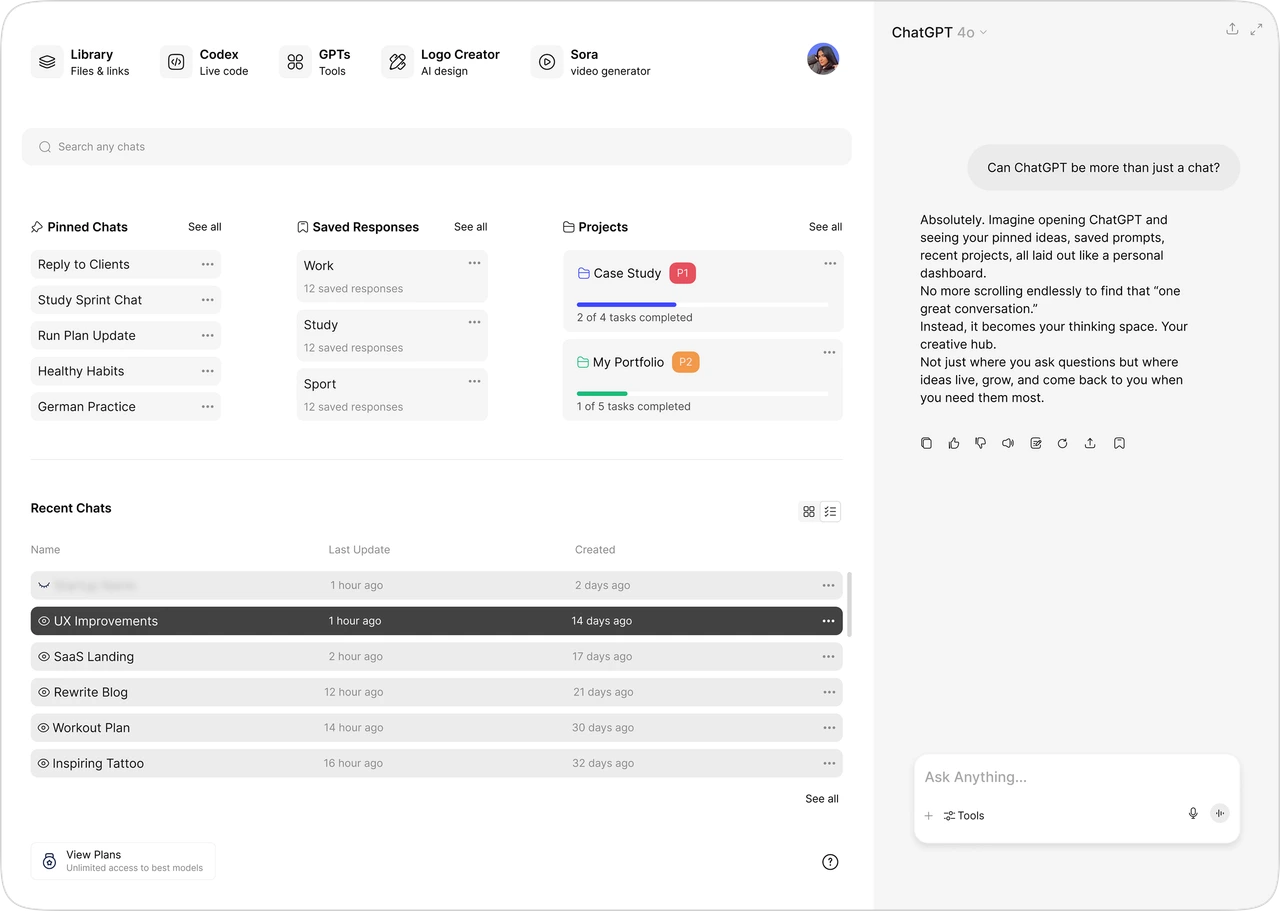Bookmark the response to saved responses
Viewport: 1280px width, 911px height.
(x=1119, y=443)
